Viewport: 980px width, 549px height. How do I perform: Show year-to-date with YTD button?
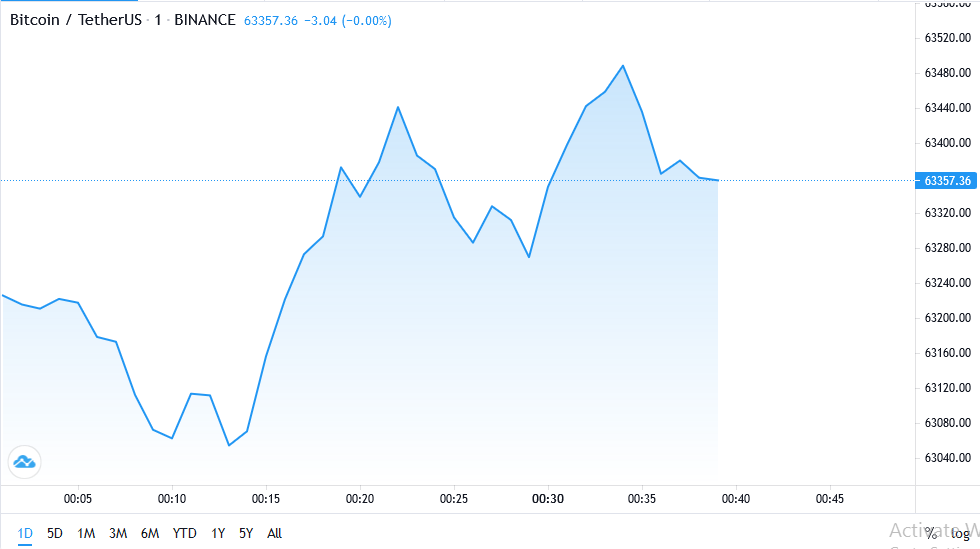184,533
